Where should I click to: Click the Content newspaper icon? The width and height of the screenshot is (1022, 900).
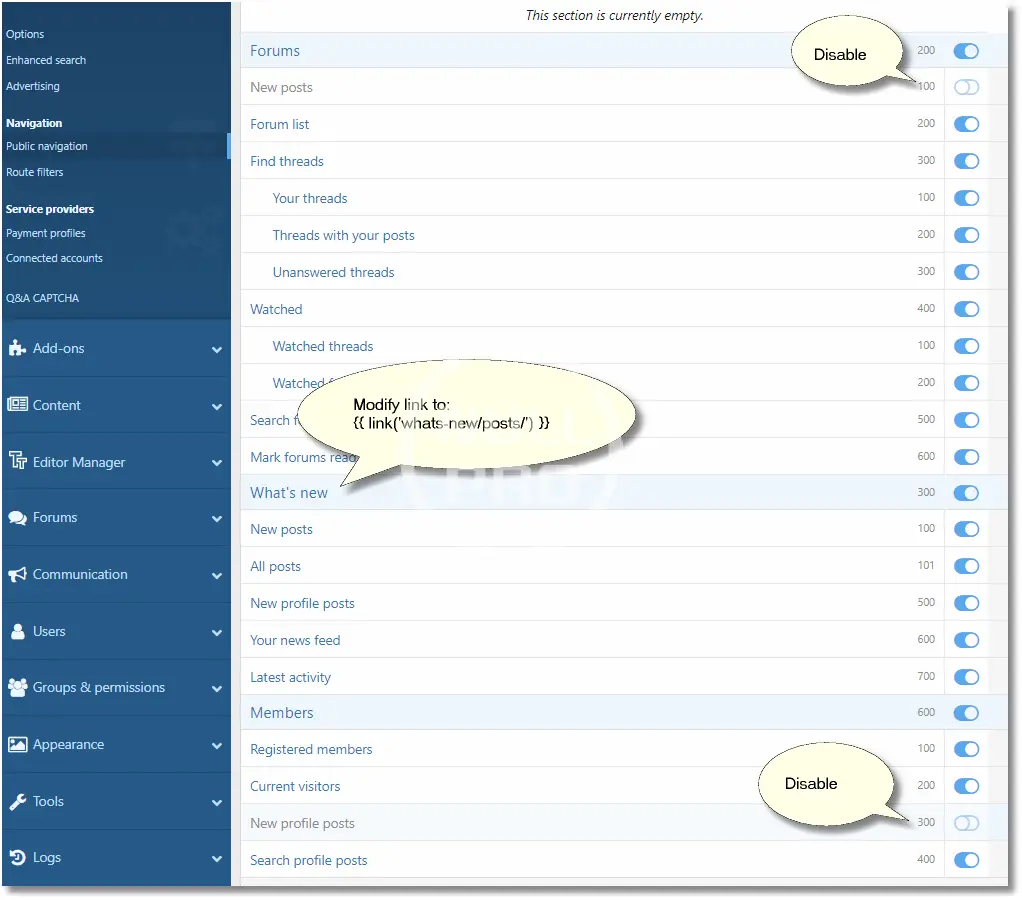coord(17,405)
